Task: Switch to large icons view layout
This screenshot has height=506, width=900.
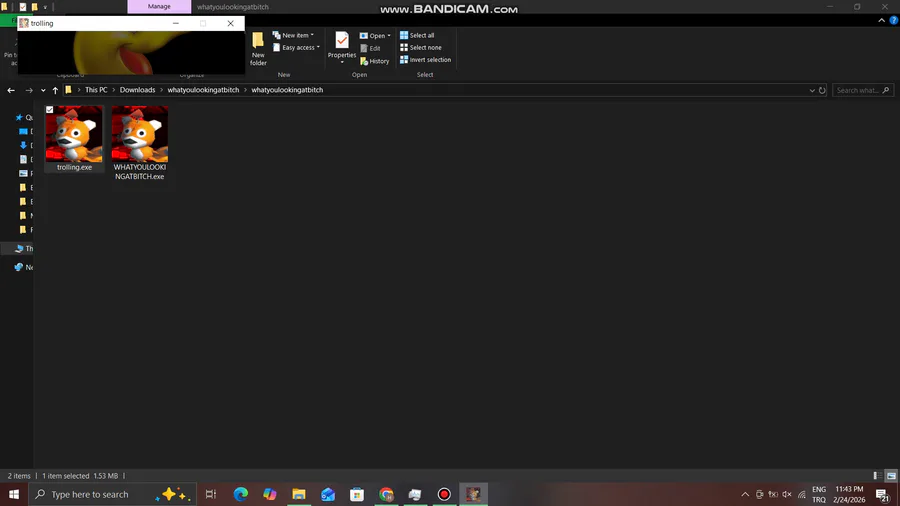Action: point(891,476)
